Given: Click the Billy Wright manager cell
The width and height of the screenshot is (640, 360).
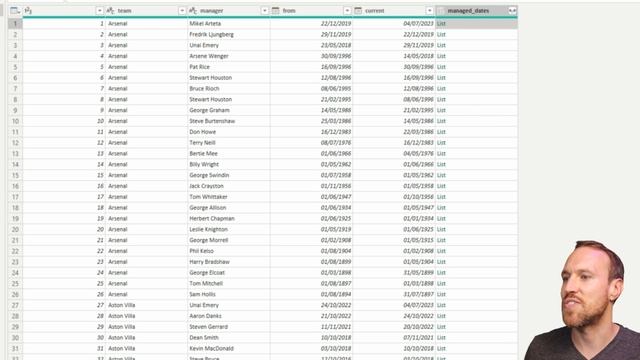Looking at the screenshot, I should click(x=229, y=164).
